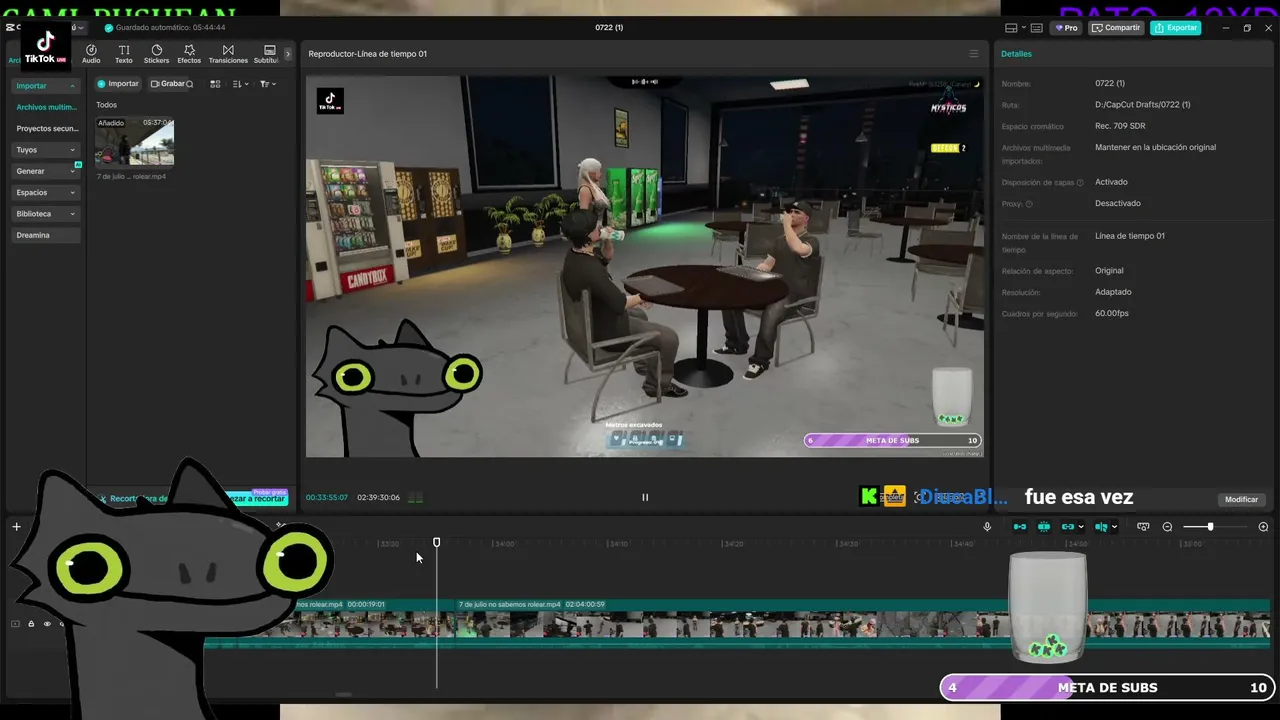Click the Rec. 709 SDR color space value

point(1120,126)
